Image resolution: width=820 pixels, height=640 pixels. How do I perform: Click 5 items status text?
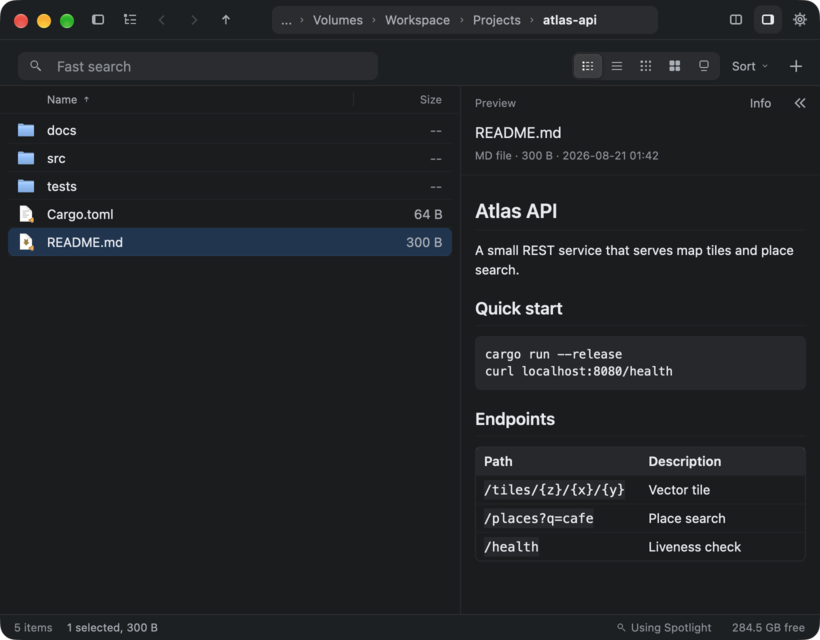pyautogui.click(x=33, y=627)
